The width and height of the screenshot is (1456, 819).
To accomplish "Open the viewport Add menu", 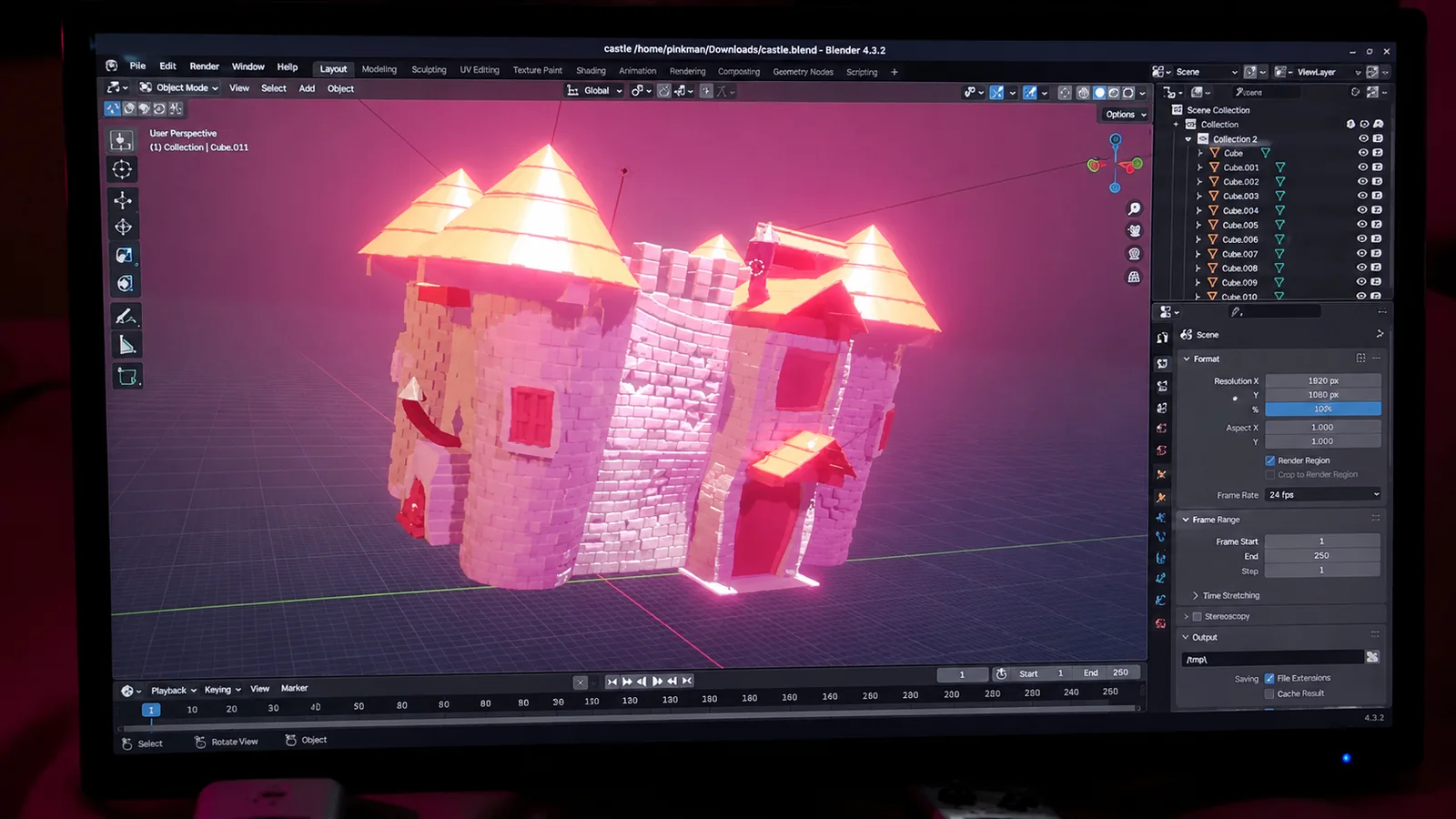I will coord(307,88).
